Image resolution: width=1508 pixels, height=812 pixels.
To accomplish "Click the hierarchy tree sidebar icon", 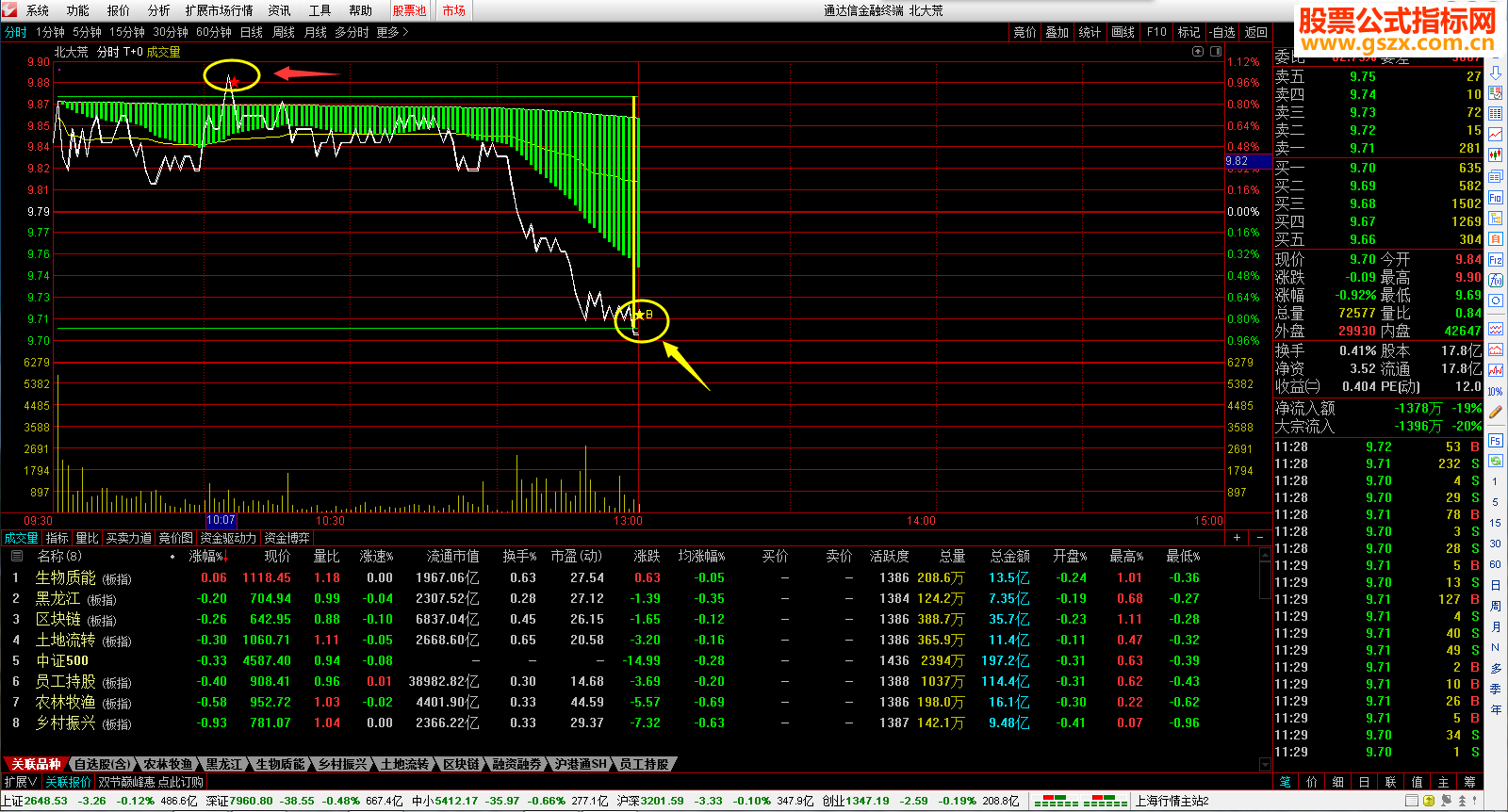I will 1496,219.
